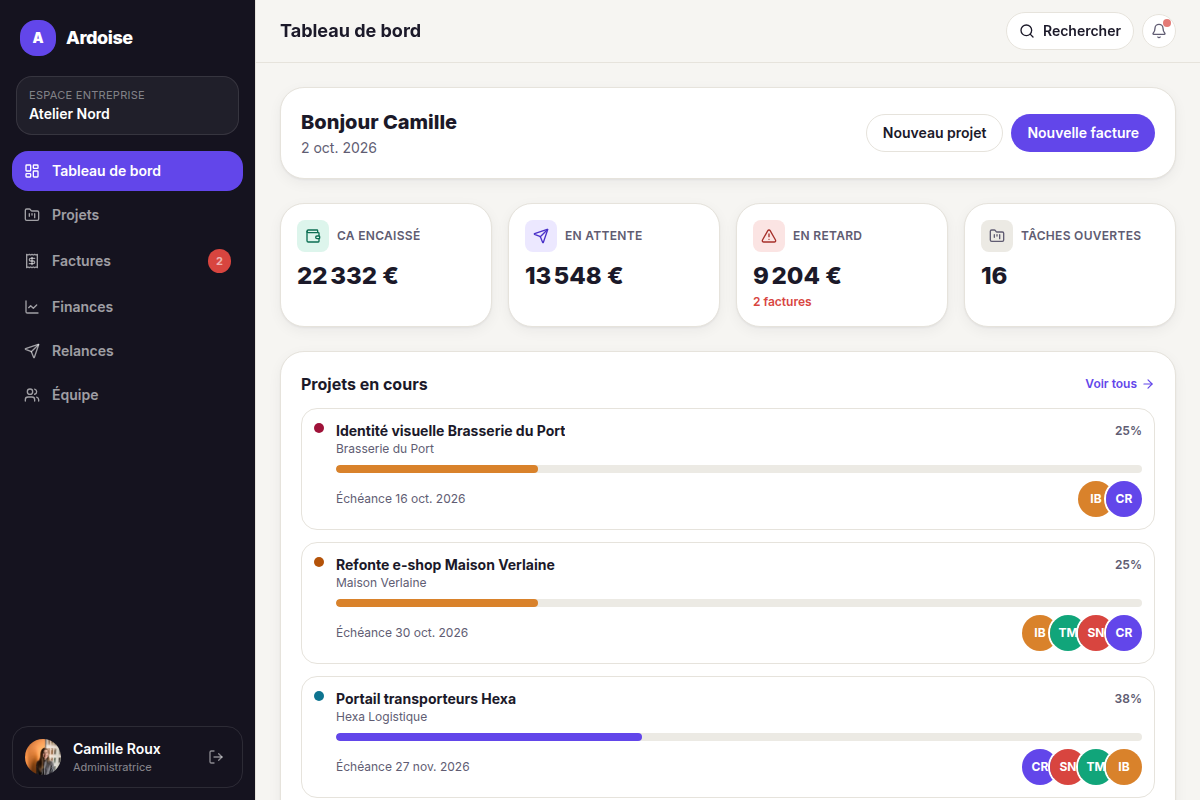
Task: Click the IB avatar on Maison Verlaine project
Action: [x=1040, y=633]
